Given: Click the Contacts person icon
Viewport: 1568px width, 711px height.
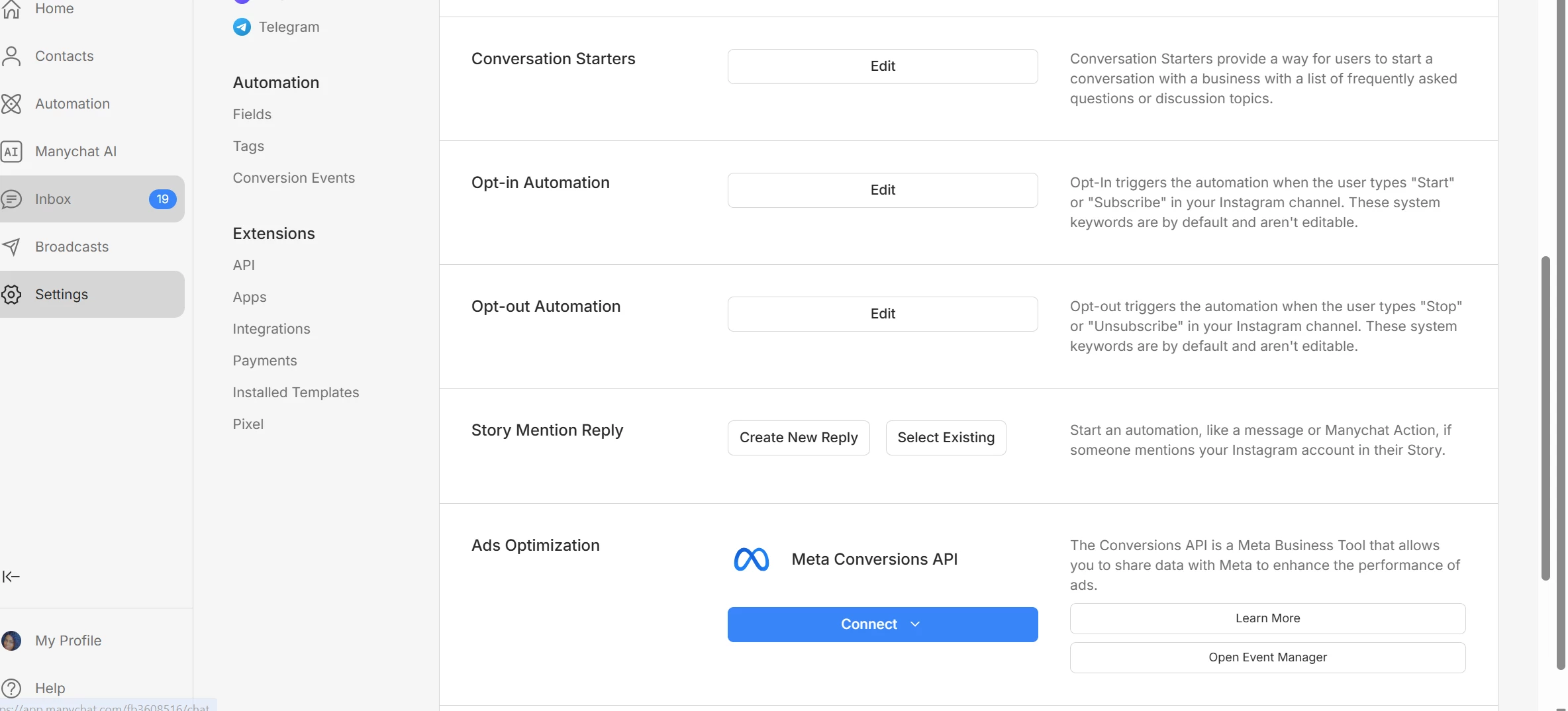Looking at the screenshot, I should (x=12, y=56).
